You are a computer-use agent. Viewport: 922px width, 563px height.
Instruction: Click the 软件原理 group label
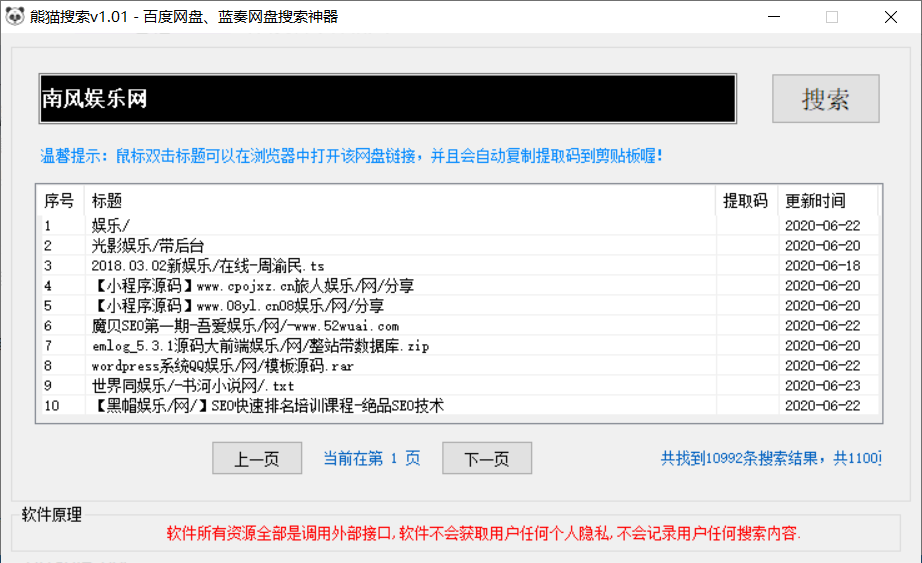click(52, 514)
